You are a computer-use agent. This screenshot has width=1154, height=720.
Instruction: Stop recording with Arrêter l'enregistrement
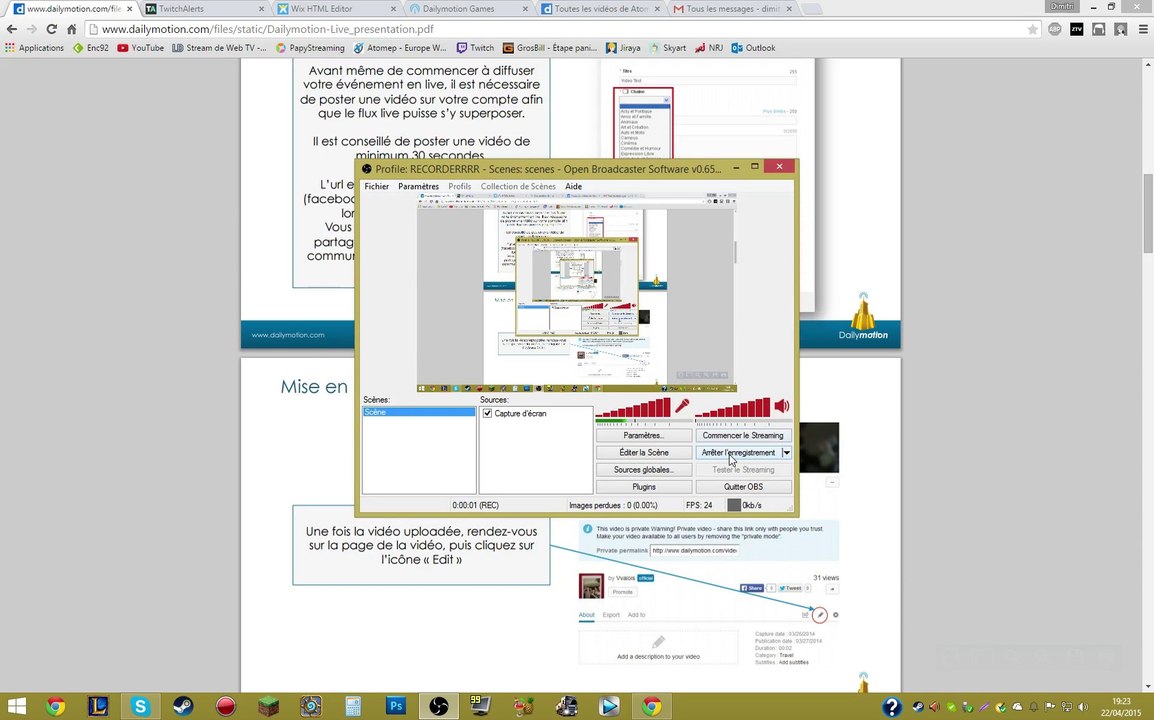738,453
